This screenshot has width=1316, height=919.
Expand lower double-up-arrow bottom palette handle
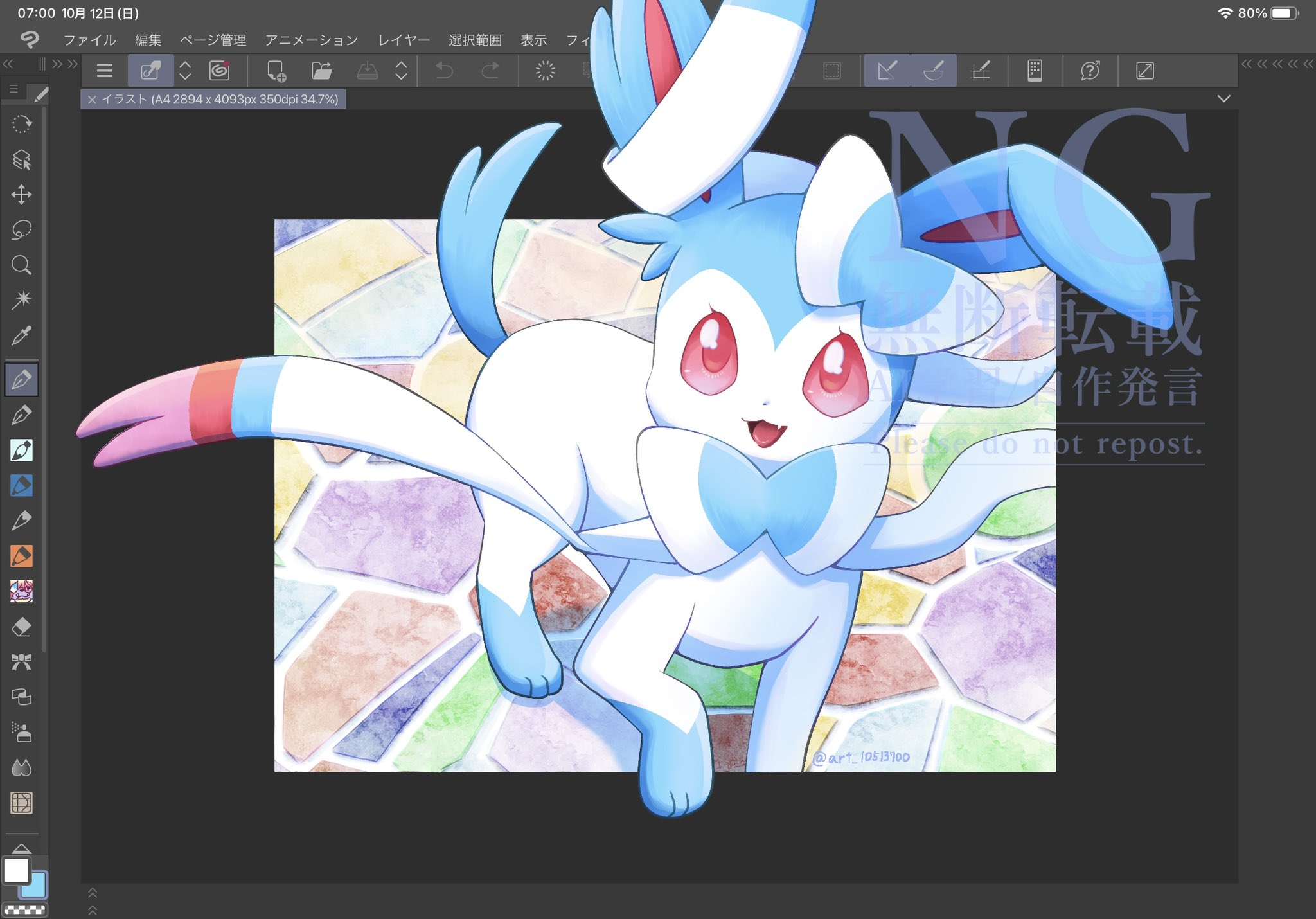(x=93, y=910)
